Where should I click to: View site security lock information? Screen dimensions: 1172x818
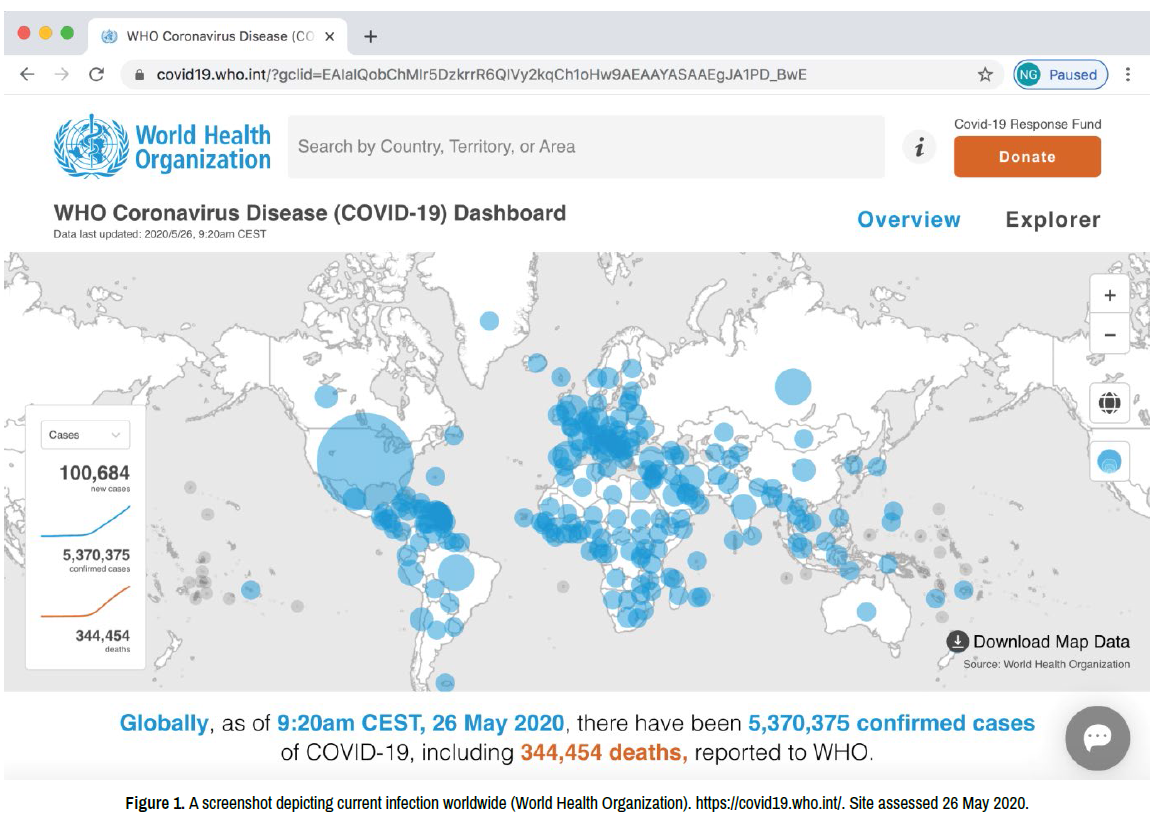pyautogui.click(x=139, y=75)
